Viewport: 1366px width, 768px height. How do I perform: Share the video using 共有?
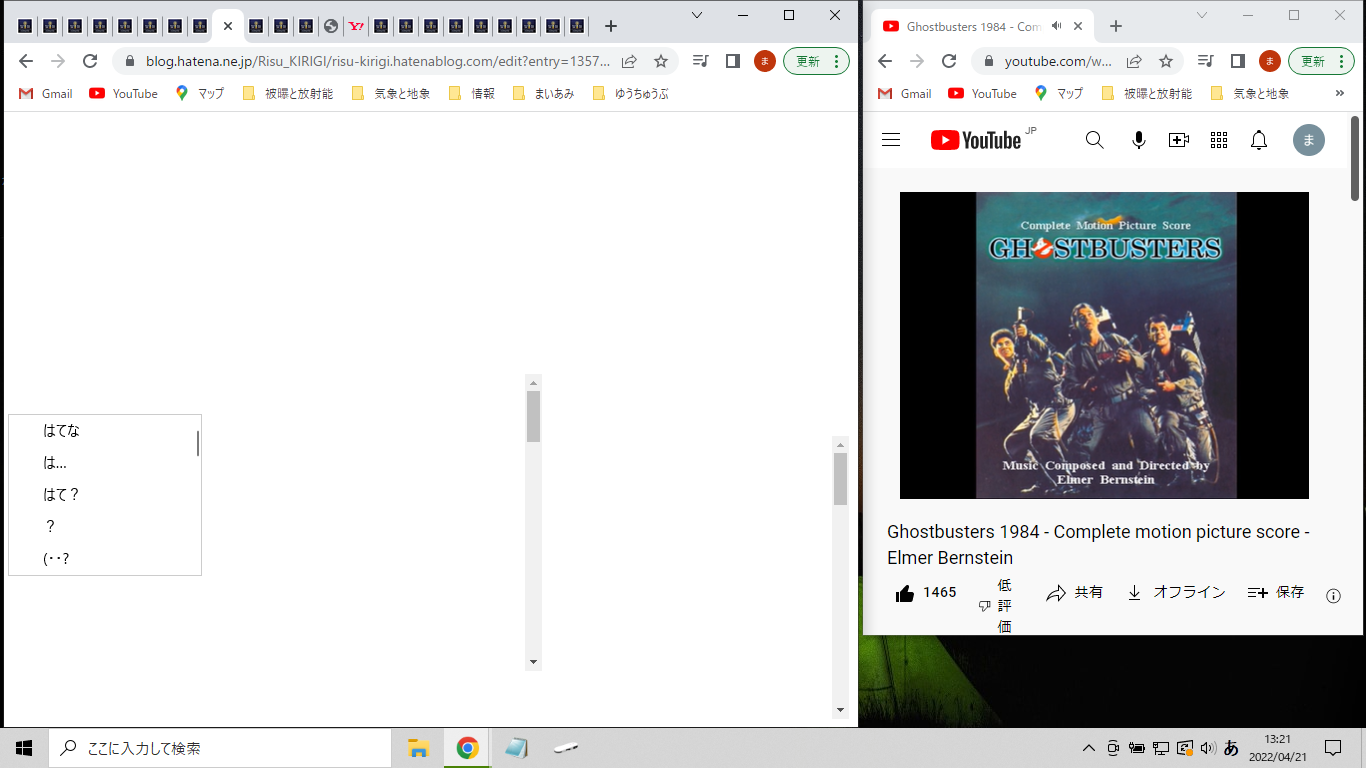point(1075,593)
